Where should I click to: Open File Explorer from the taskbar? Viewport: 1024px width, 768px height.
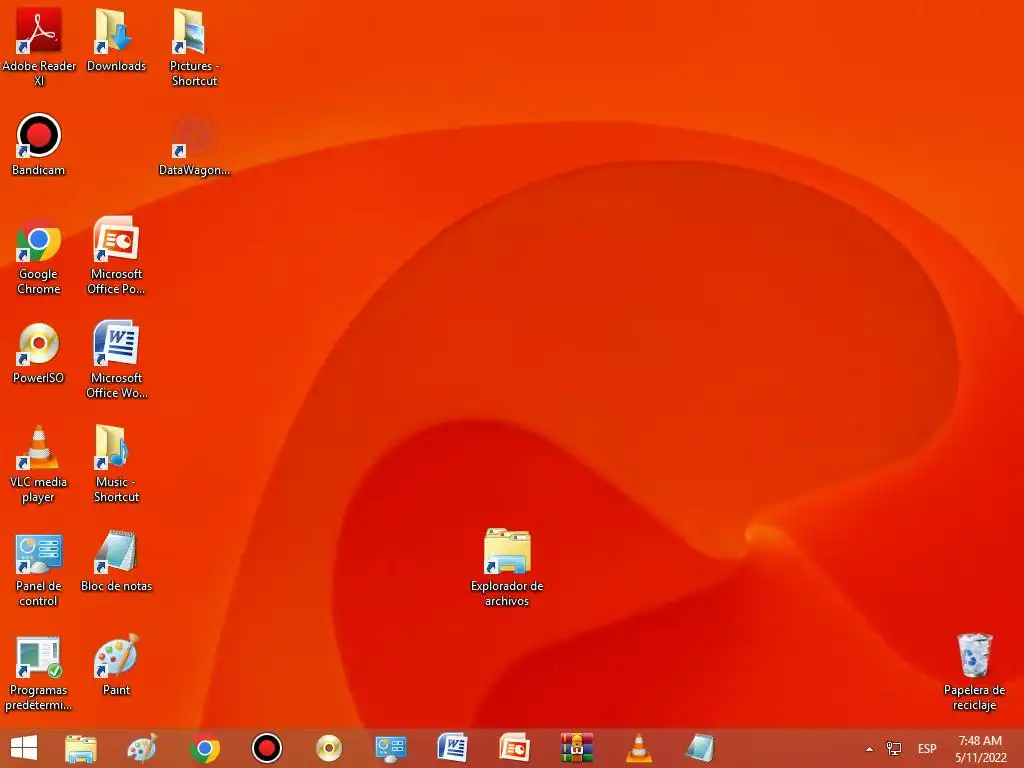pyautogui.click(x=81, y=748)
